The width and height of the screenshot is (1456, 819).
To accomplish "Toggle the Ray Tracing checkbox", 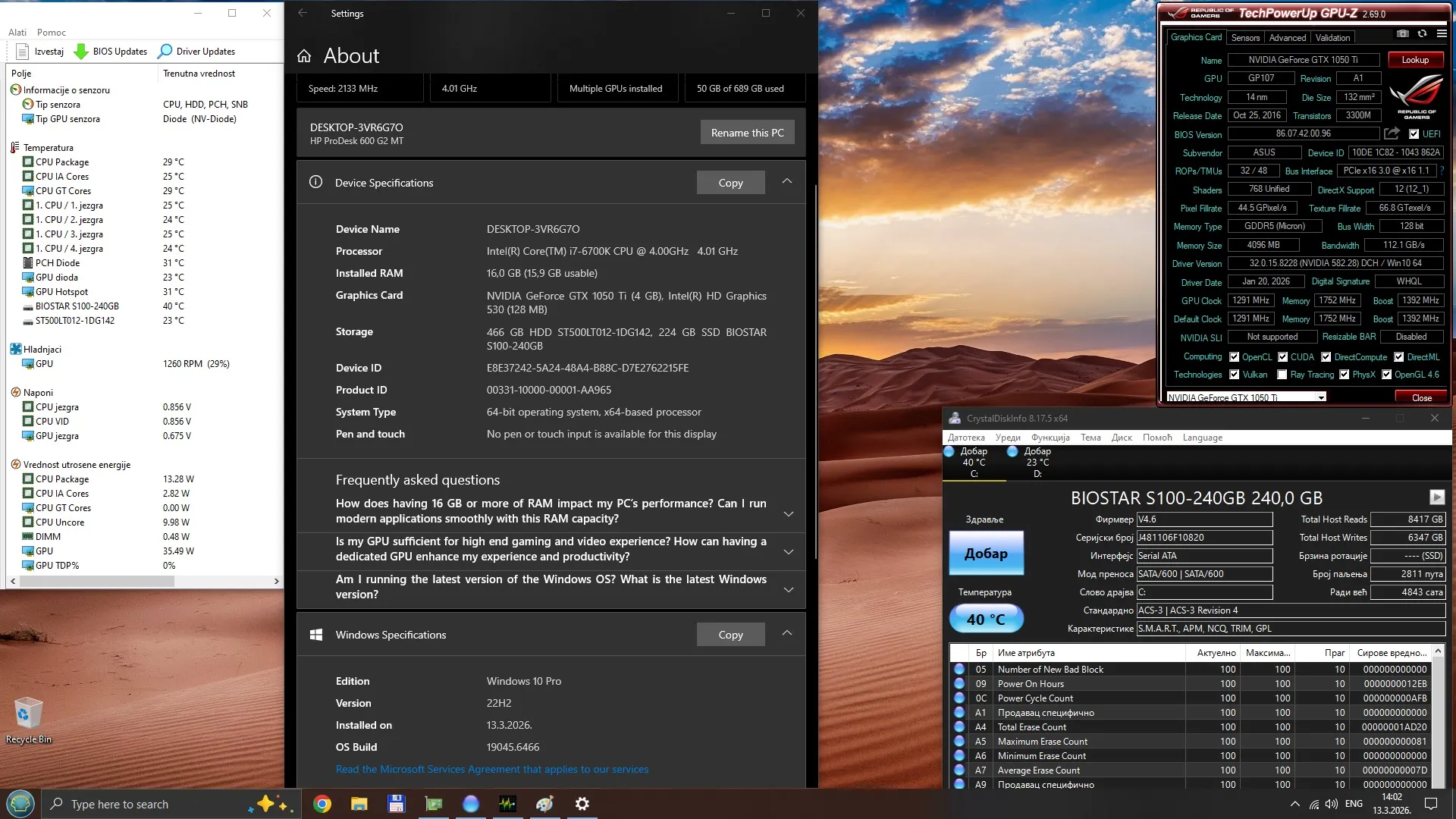I will tap(1282, 375).
